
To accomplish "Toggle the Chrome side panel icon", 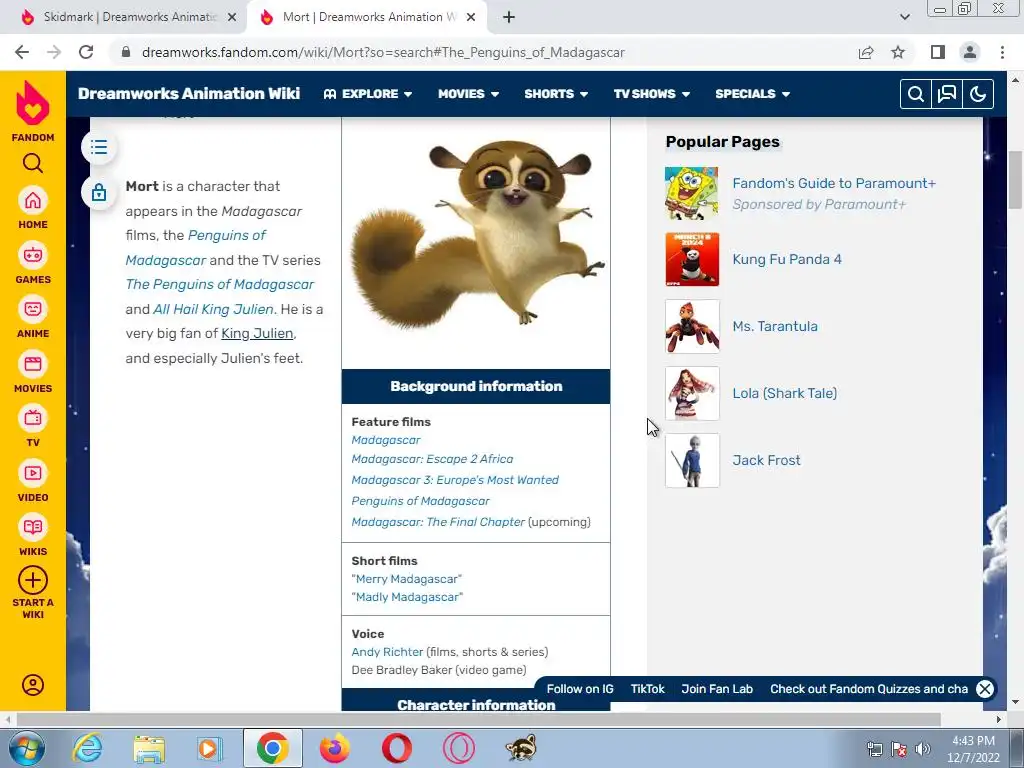I will coord(938,52).
